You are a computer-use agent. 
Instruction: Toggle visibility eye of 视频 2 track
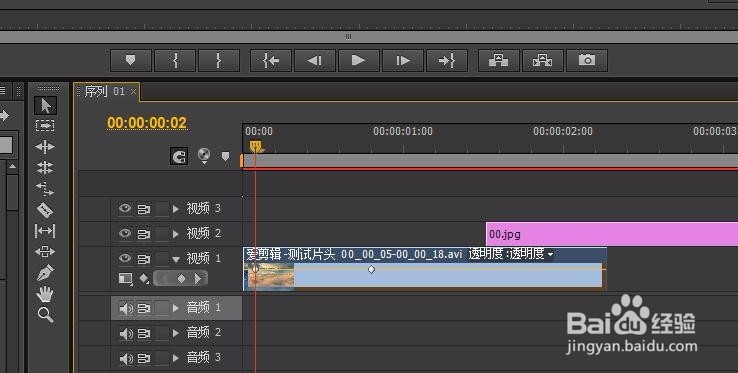click(125, 233)
